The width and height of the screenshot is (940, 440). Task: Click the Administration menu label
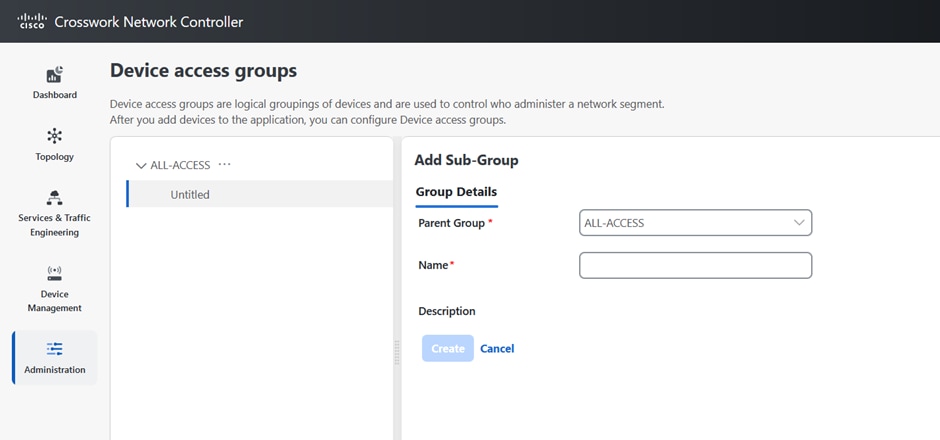click(55, 370)
